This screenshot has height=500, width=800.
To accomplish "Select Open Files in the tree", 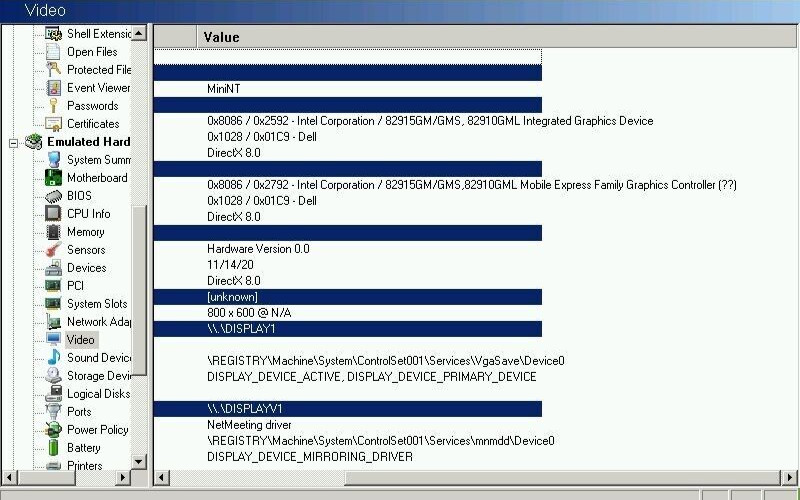I will click(x=92, y=52).
